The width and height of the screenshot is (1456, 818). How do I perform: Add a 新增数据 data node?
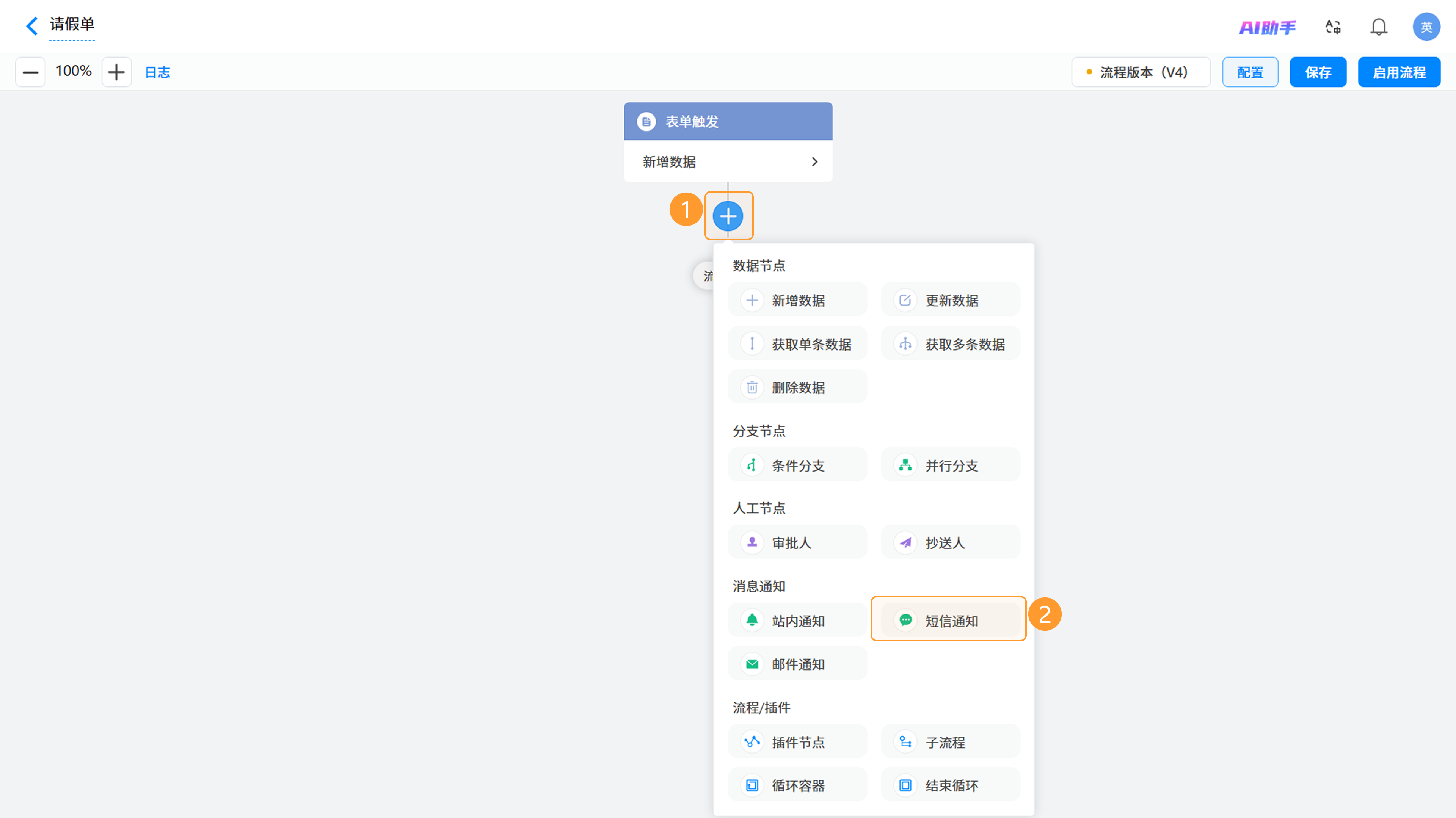click(797, 300)
